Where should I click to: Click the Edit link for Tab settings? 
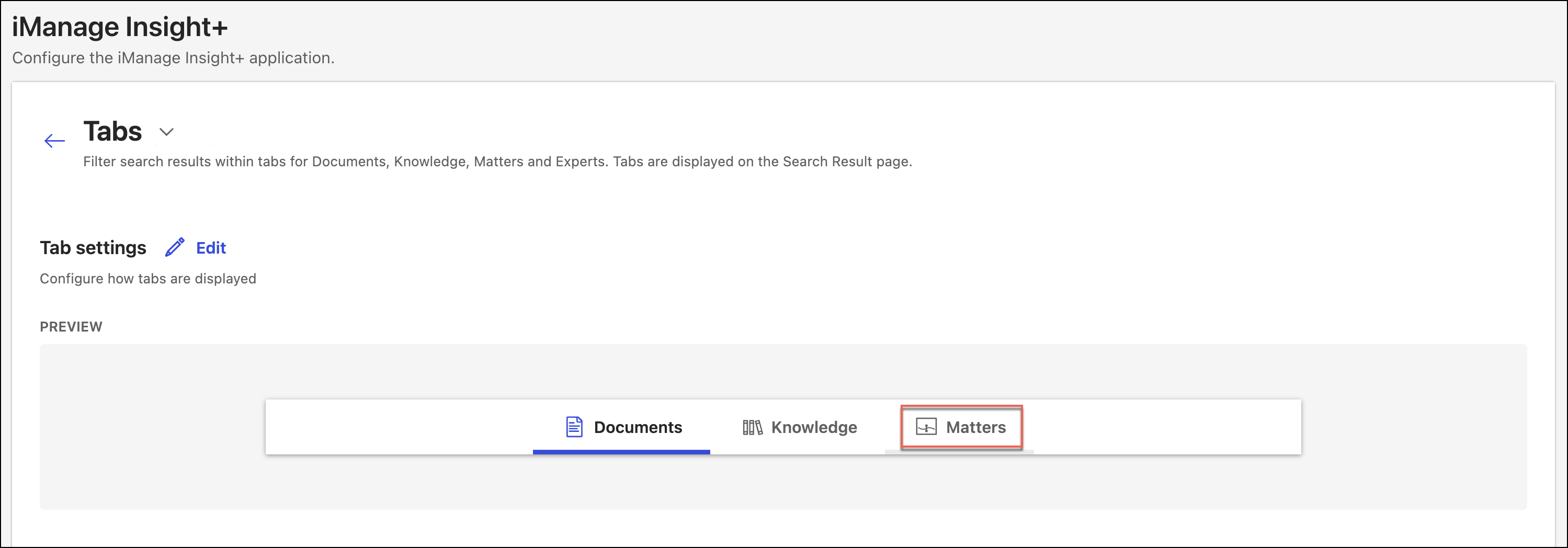211,248
